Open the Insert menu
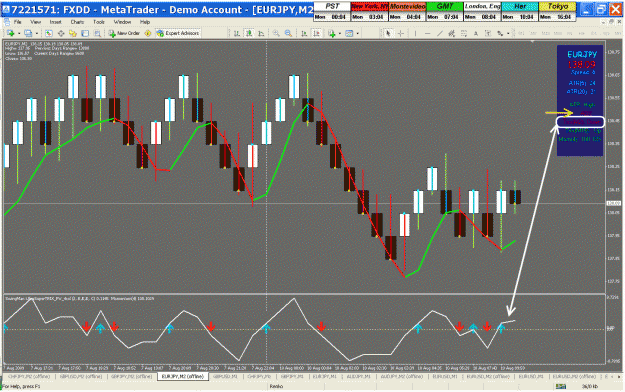 [x=55, y=22]
